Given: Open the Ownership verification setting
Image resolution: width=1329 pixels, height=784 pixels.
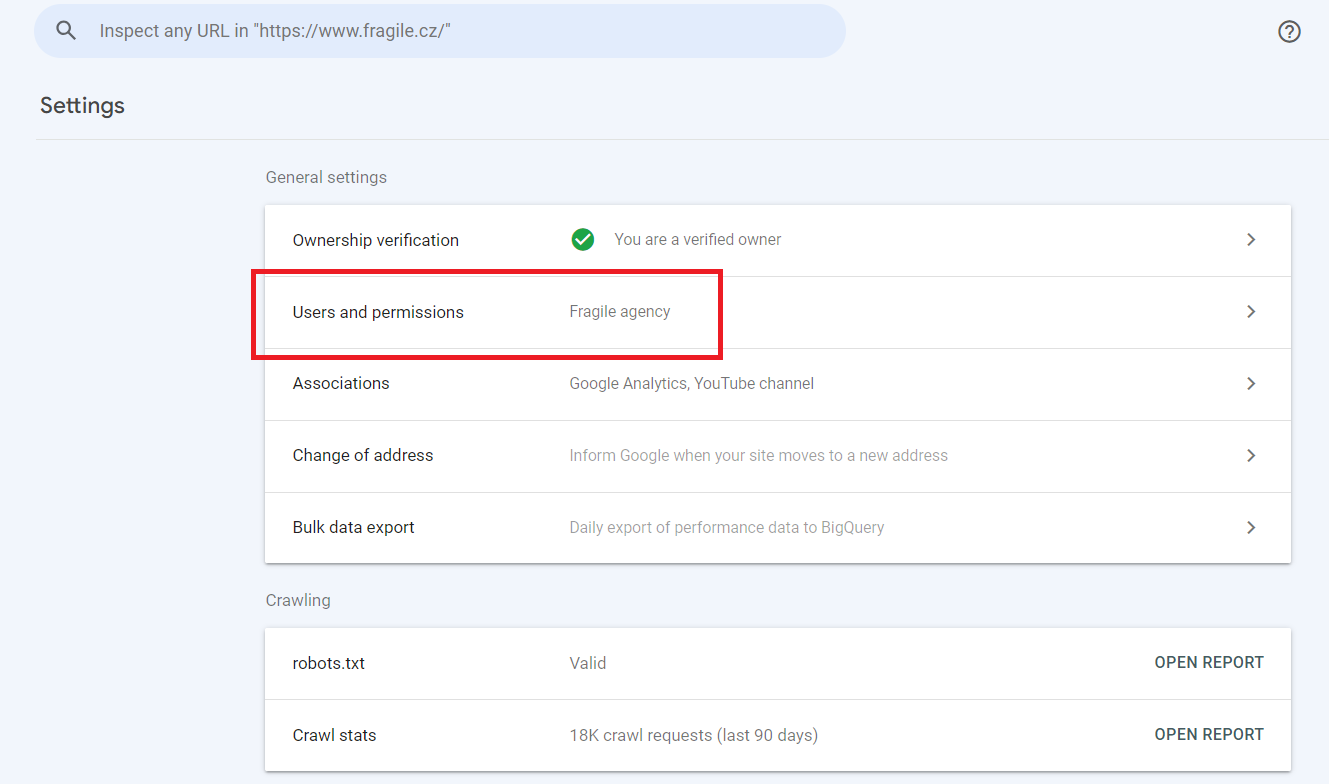Looking at the screenshot, I should [x=375, y=240].
